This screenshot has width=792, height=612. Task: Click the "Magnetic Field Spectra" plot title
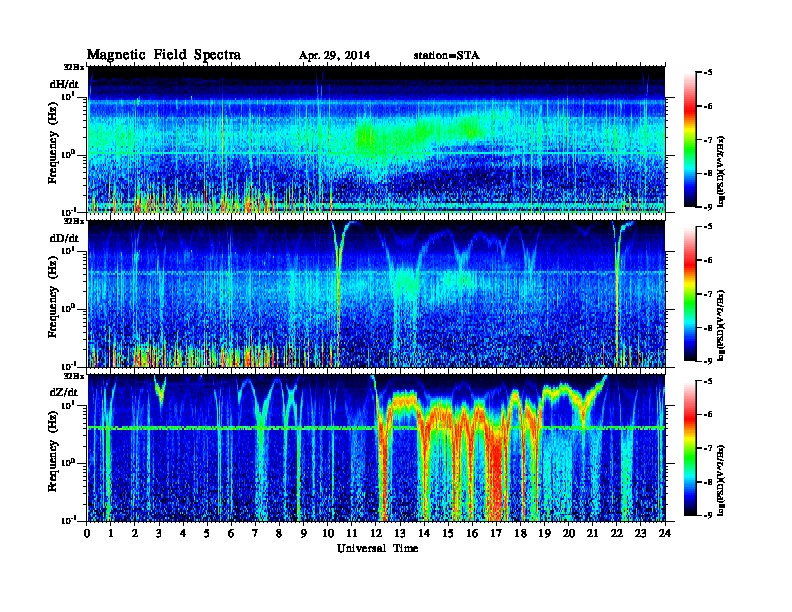tap(163, 55)
